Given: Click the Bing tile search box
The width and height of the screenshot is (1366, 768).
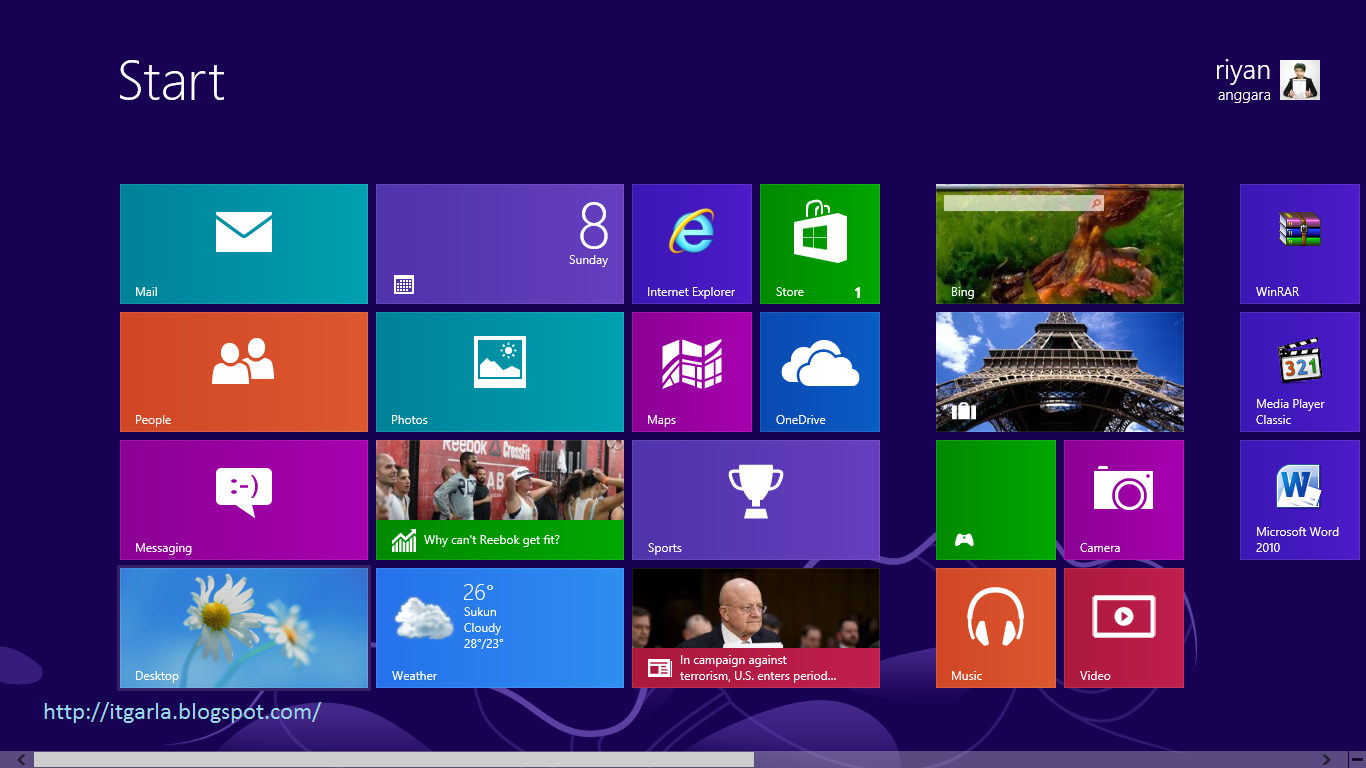Looking at the screenshot, I should pyautogui.click(x=1024, y=203).
